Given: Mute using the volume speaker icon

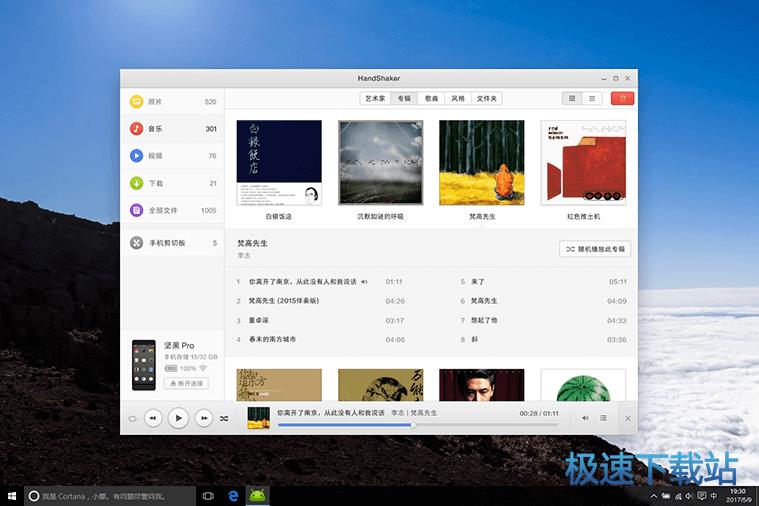Looking at the screenshot, I should pyautogui.click(x=585, y=418).
